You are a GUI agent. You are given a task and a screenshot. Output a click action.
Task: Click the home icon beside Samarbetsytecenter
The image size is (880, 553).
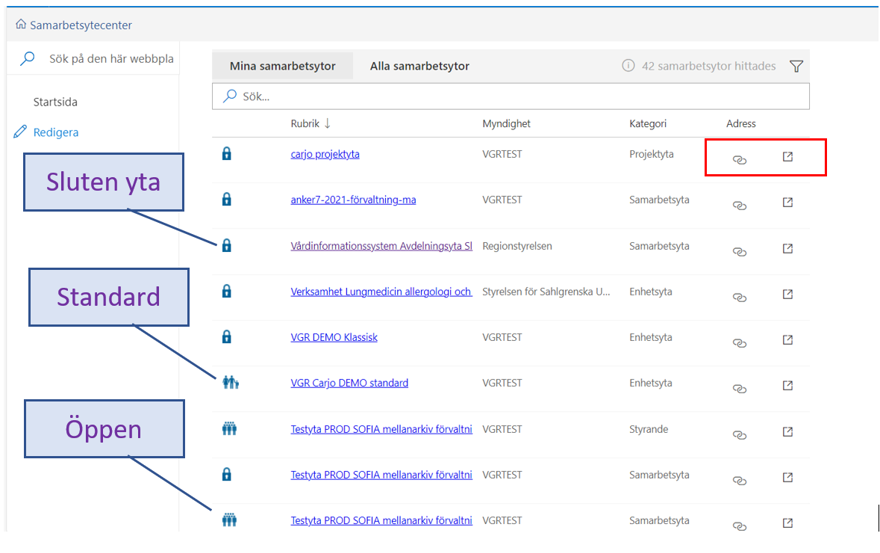(21, 25)
